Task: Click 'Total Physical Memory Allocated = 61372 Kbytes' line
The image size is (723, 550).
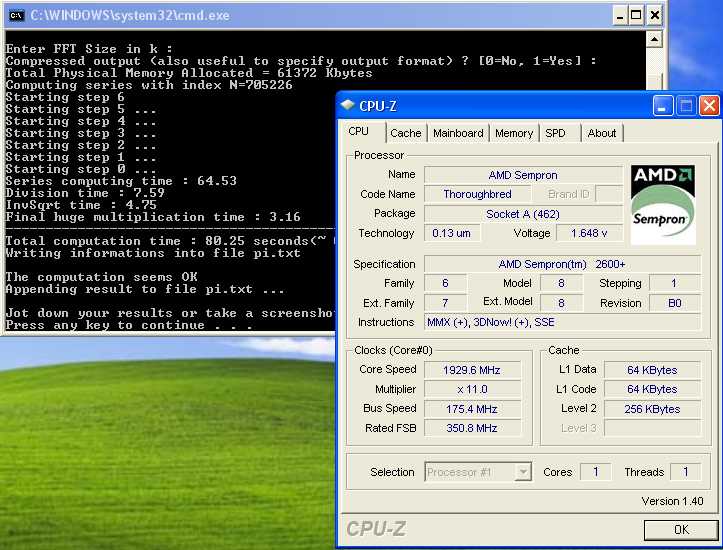Action: click(x=189, y=73)
